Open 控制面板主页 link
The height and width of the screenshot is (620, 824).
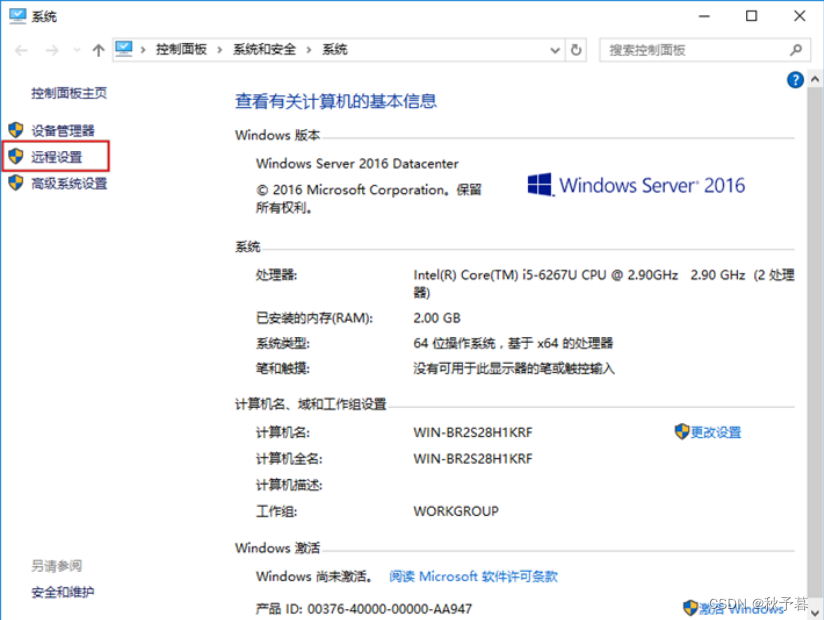pyautogui.click(x=69, y=93)
